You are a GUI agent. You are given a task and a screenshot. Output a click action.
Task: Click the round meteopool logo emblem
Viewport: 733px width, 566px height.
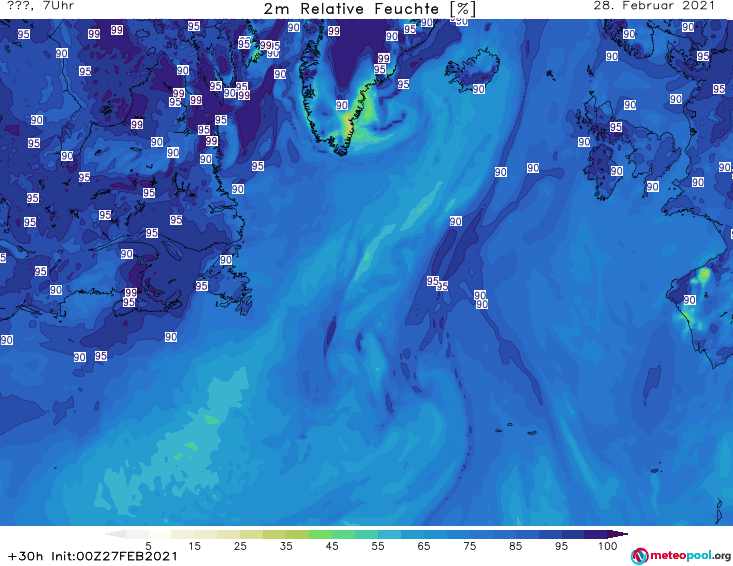(x=639, y=556)
